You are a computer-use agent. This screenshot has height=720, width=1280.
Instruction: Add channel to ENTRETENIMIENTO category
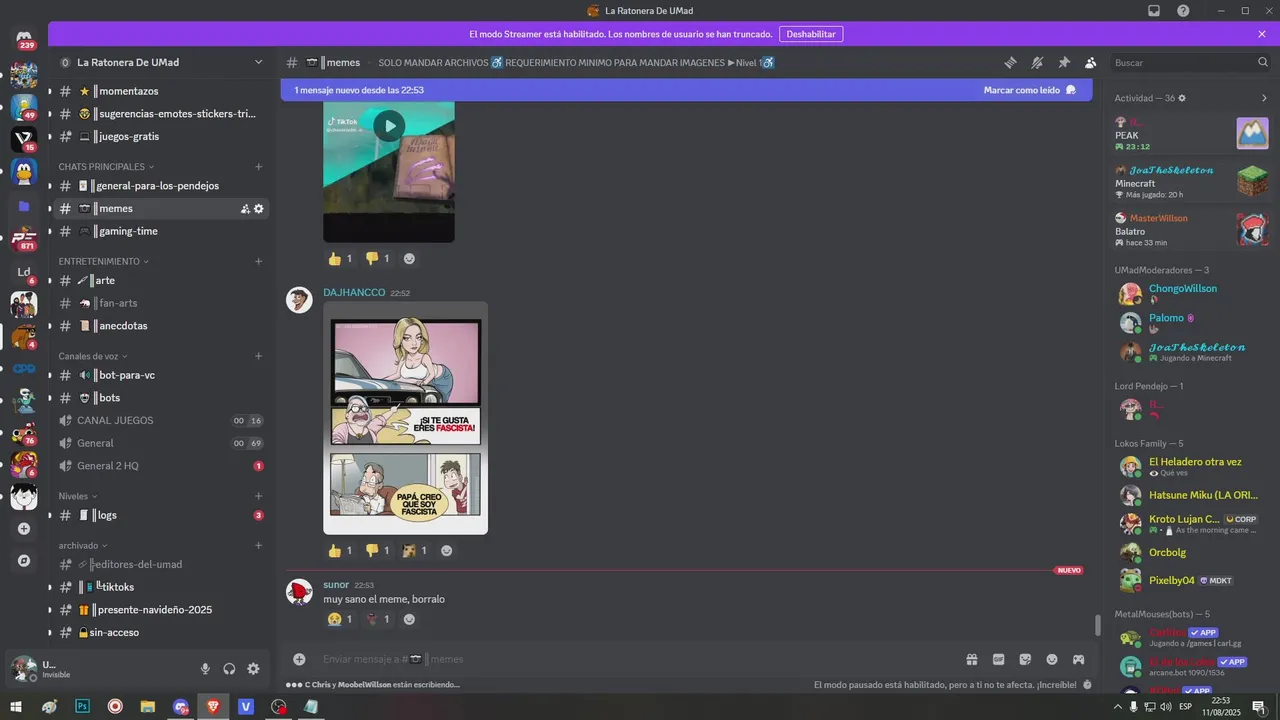click(258, 261)
